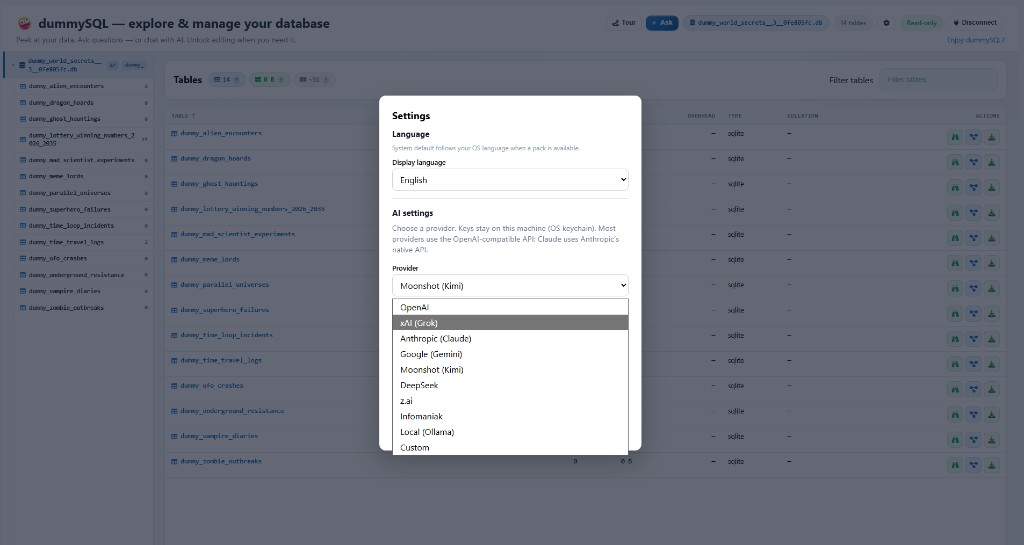This screenshot has height=545, width=1024.
Task: Export dummy_meme_lords with download icon
Action: [x=991, y=263]
